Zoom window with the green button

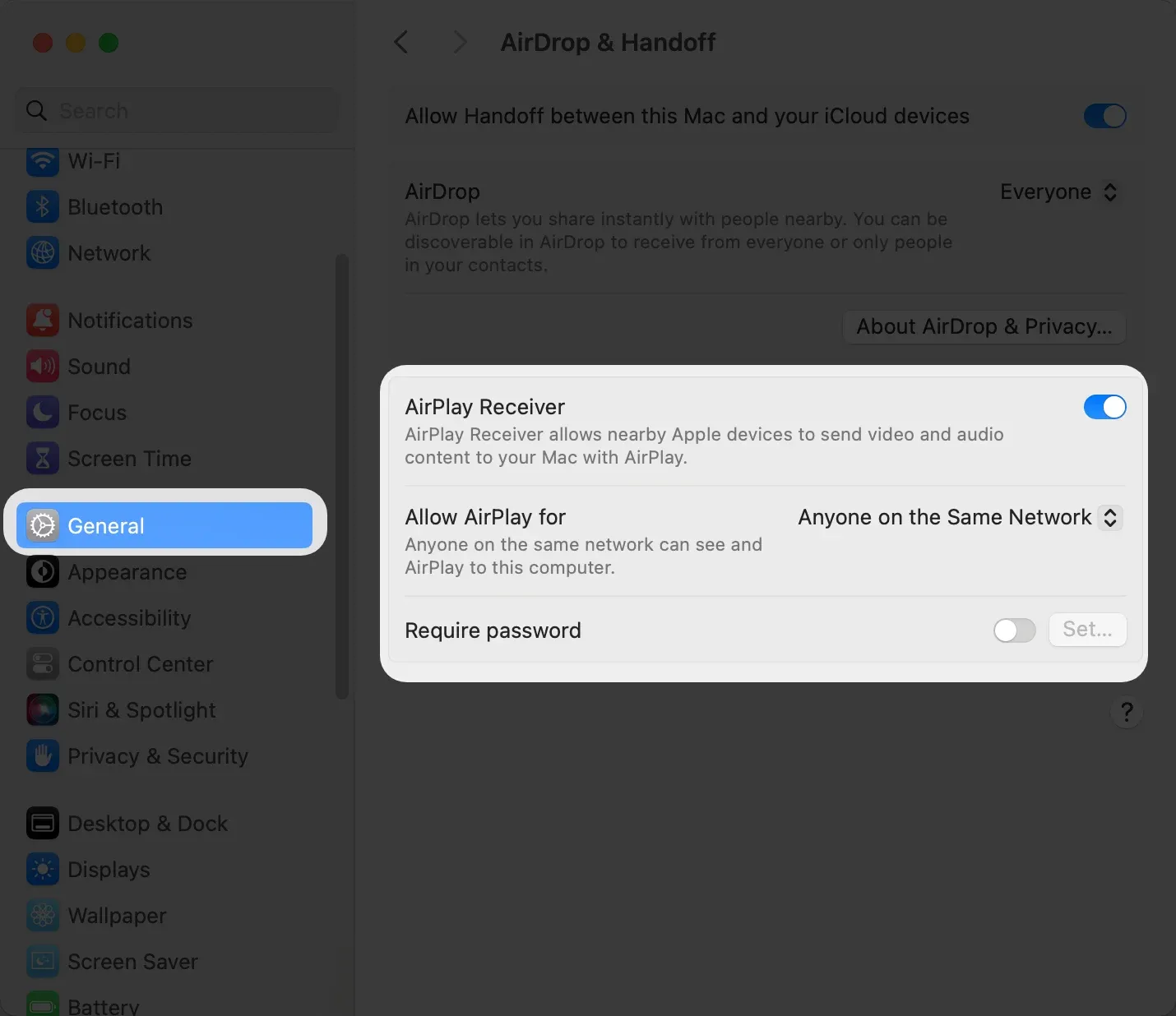point(109,43)
